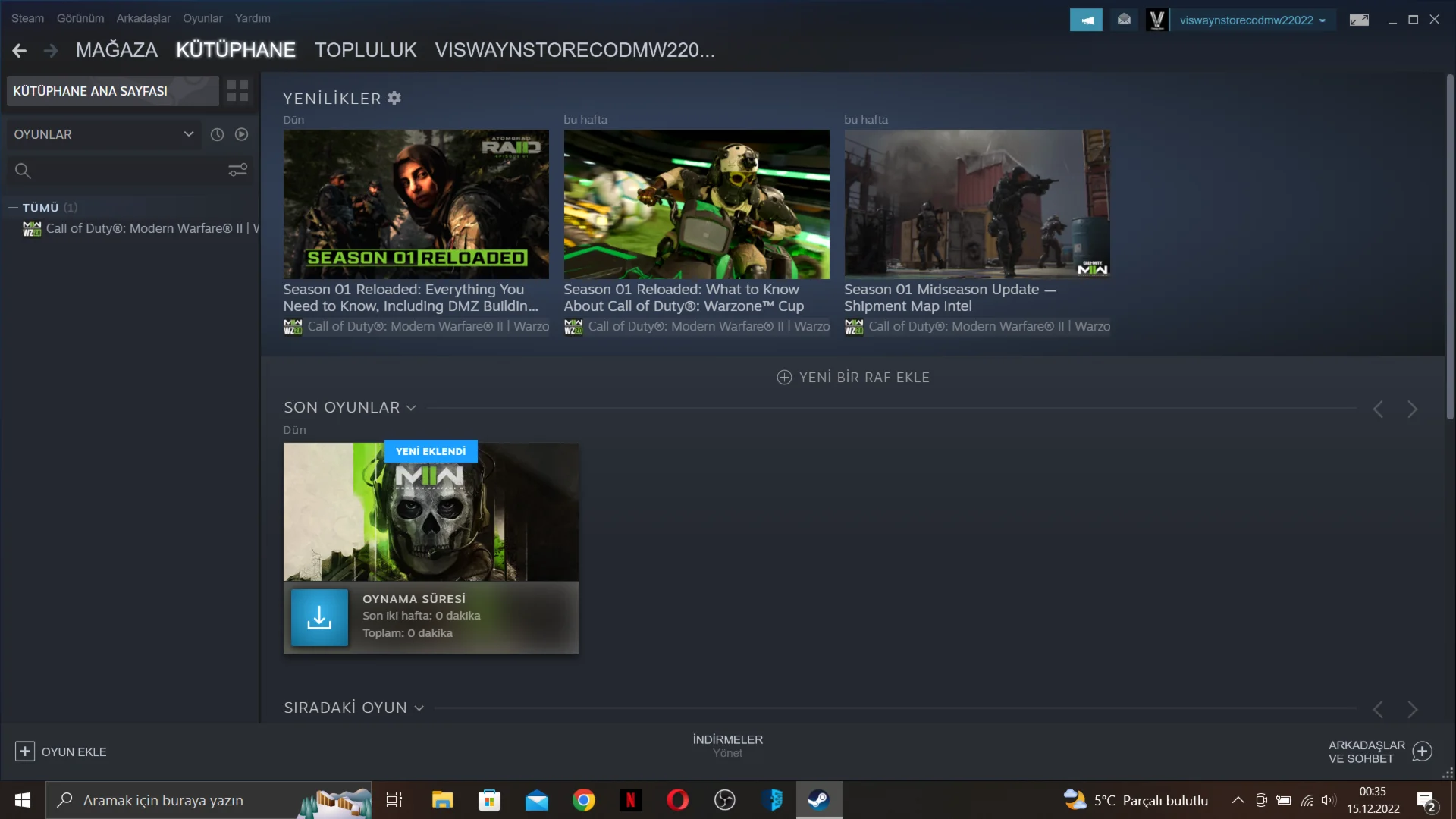Open the MAĞAZA tab
The width and height of the screenshot is (1456, 819).
coord(117,50)
